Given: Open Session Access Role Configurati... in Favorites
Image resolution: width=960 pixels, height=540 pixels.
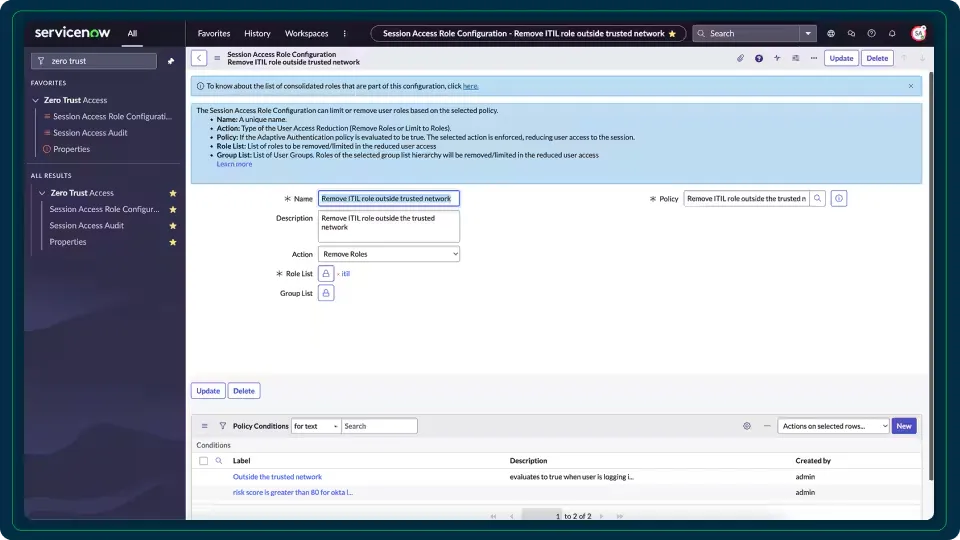Looking at the screenshot, I should 113,116.
